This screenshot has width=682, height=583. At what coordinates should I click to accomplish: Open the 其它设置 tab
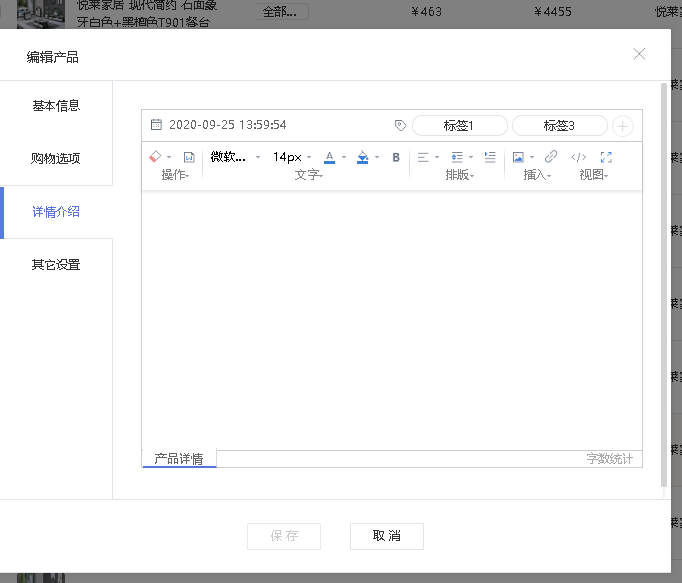coord(56,265)
